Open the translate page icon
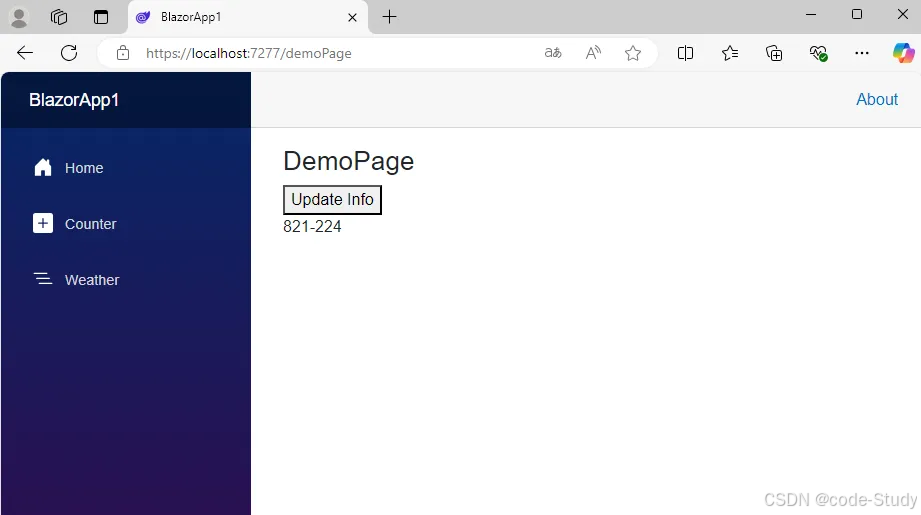This screenshot has height=515, width=921. [x=553, y=53]
